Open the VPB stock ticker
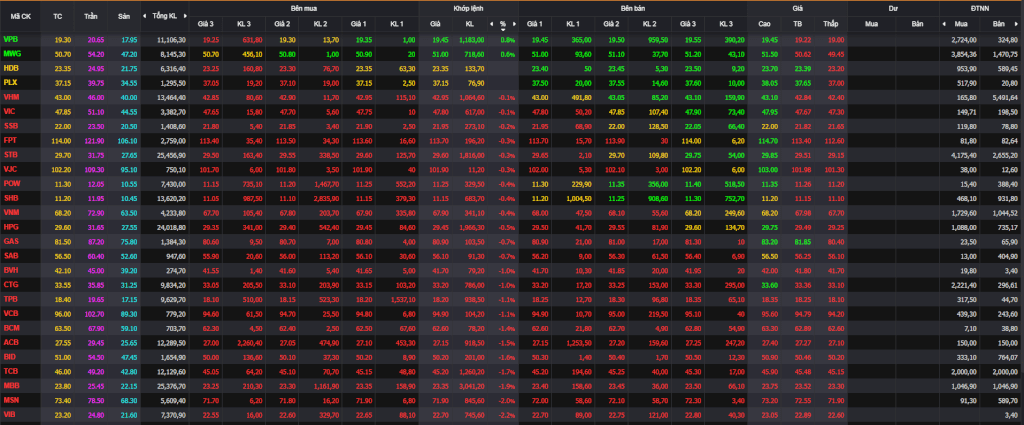This screenshot has width=1024, height=425. (10, 40)
